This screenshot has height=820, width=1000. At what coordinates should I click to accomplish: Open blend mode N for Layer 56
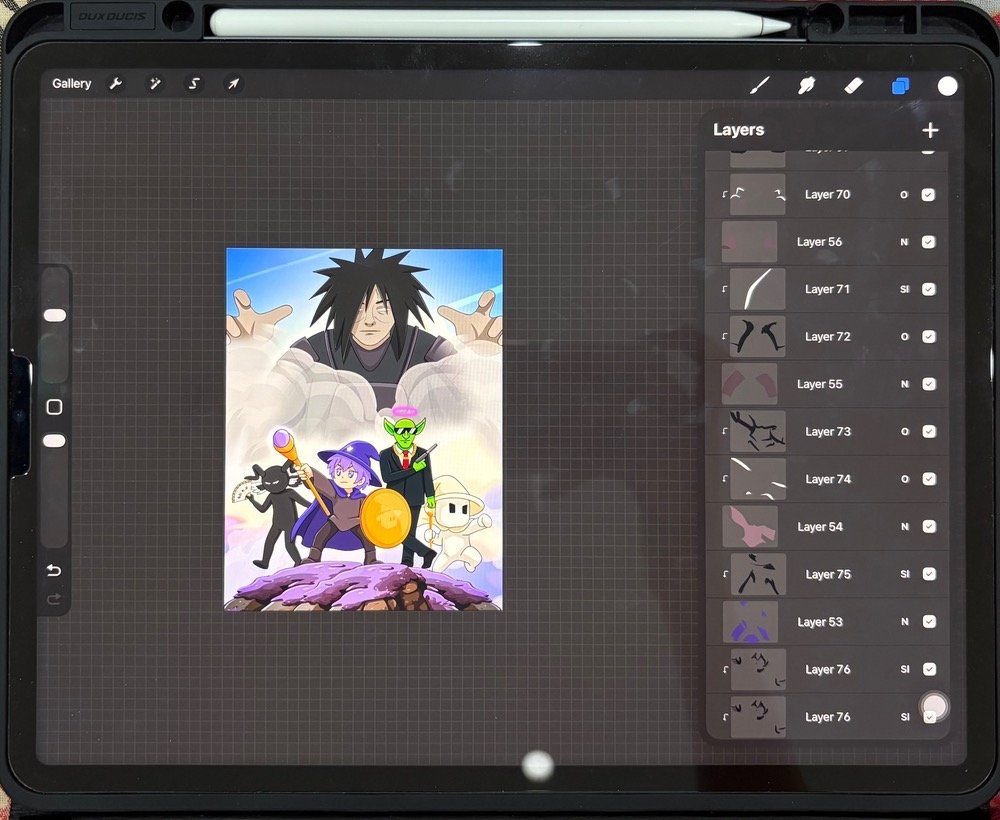pos(904,242)
